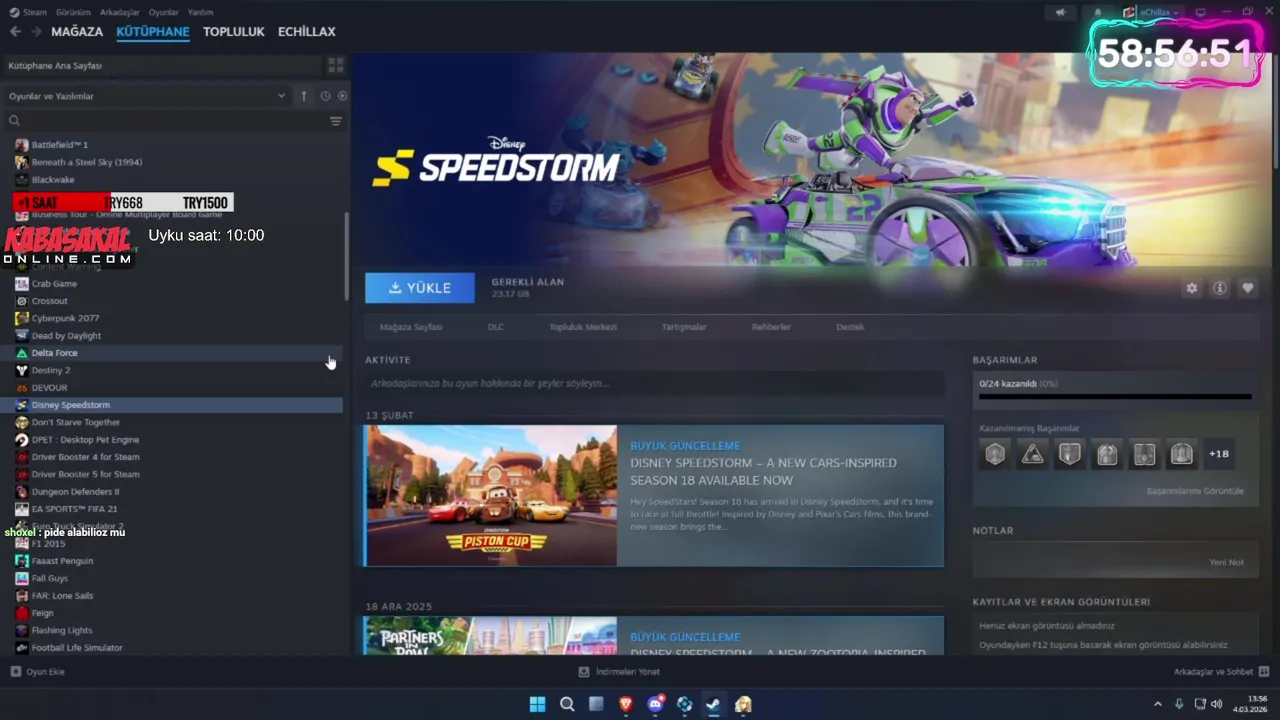Viewport: 1280px width, 720px height.
Task: Click the triangle achievement badge
Action: [x=1033, y=454]
